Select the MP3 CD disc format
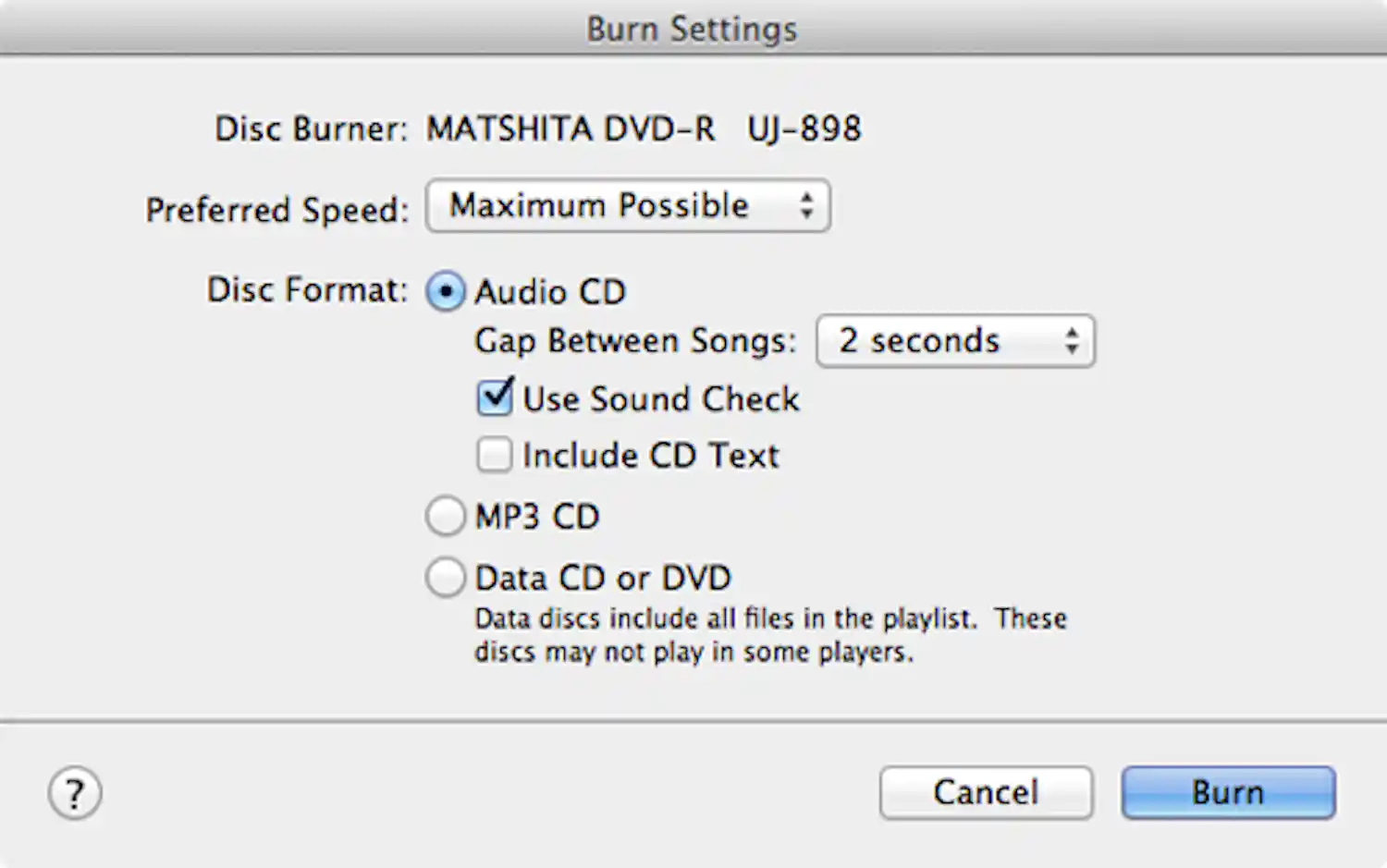This screenshot has width=1387, height=868. [446, 516]
